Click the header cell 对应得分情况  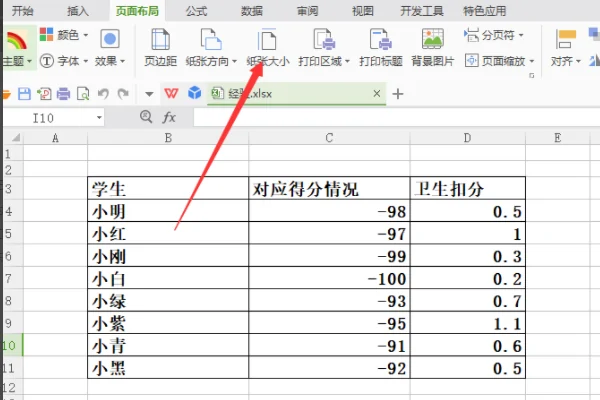point(329,188)
